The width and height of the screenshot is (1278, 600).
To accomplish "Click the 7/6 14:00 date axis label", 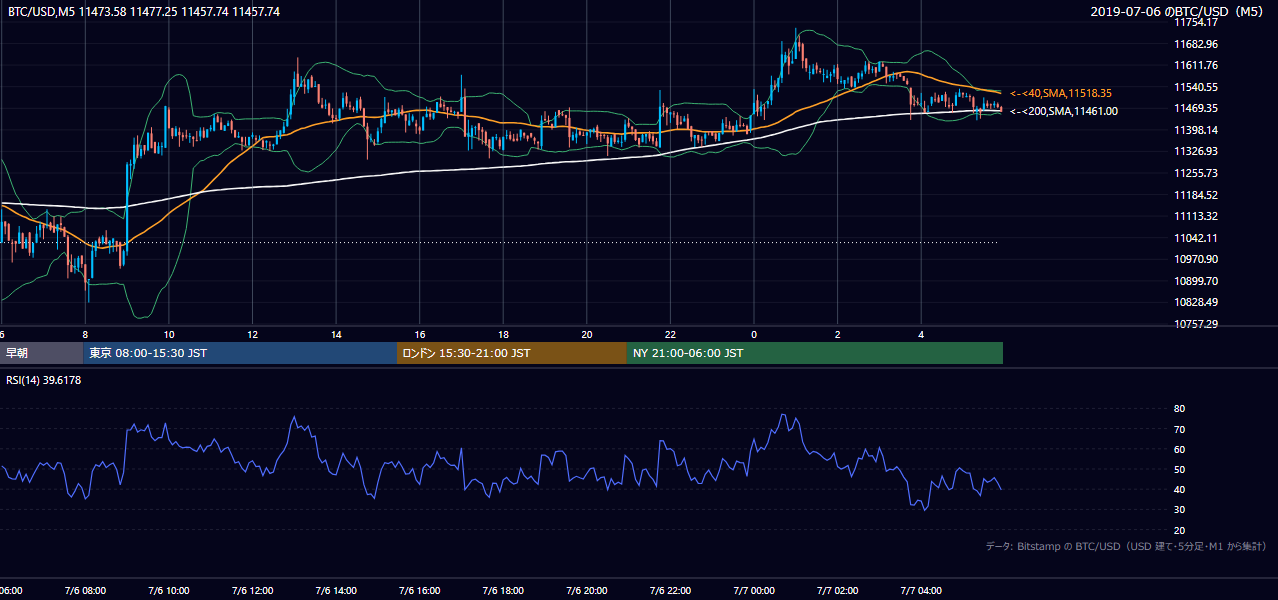I will click(336, 590).
